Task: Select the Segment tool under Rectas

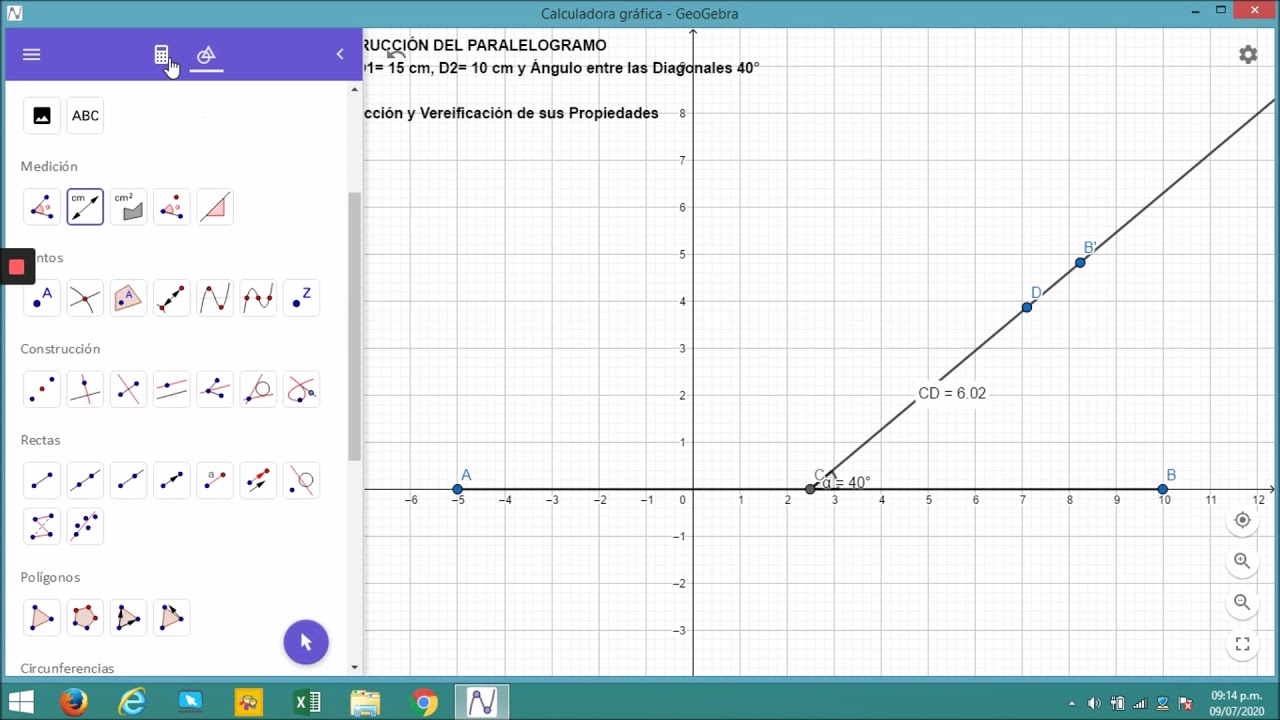Action: coord(42,481)
